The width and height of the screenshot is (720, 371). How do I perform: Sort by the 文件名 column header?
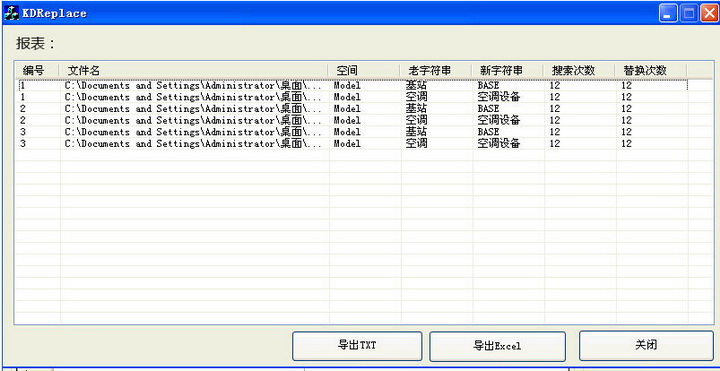194,71
